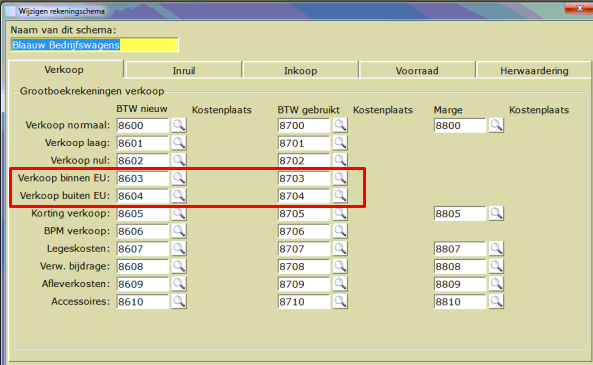Open lookup next to Marge account 8810
This screenshot has width=593, height=365.
[x=496, y=302]
